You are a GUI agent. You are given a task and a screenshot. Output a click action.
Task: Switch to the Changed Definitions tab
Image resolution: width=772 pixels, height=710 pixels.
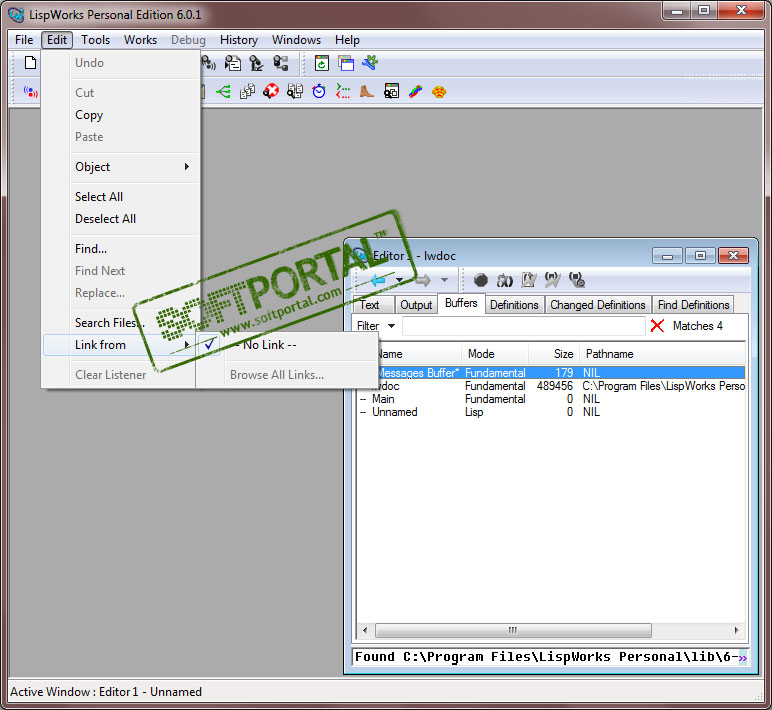(x=598, y=305)
